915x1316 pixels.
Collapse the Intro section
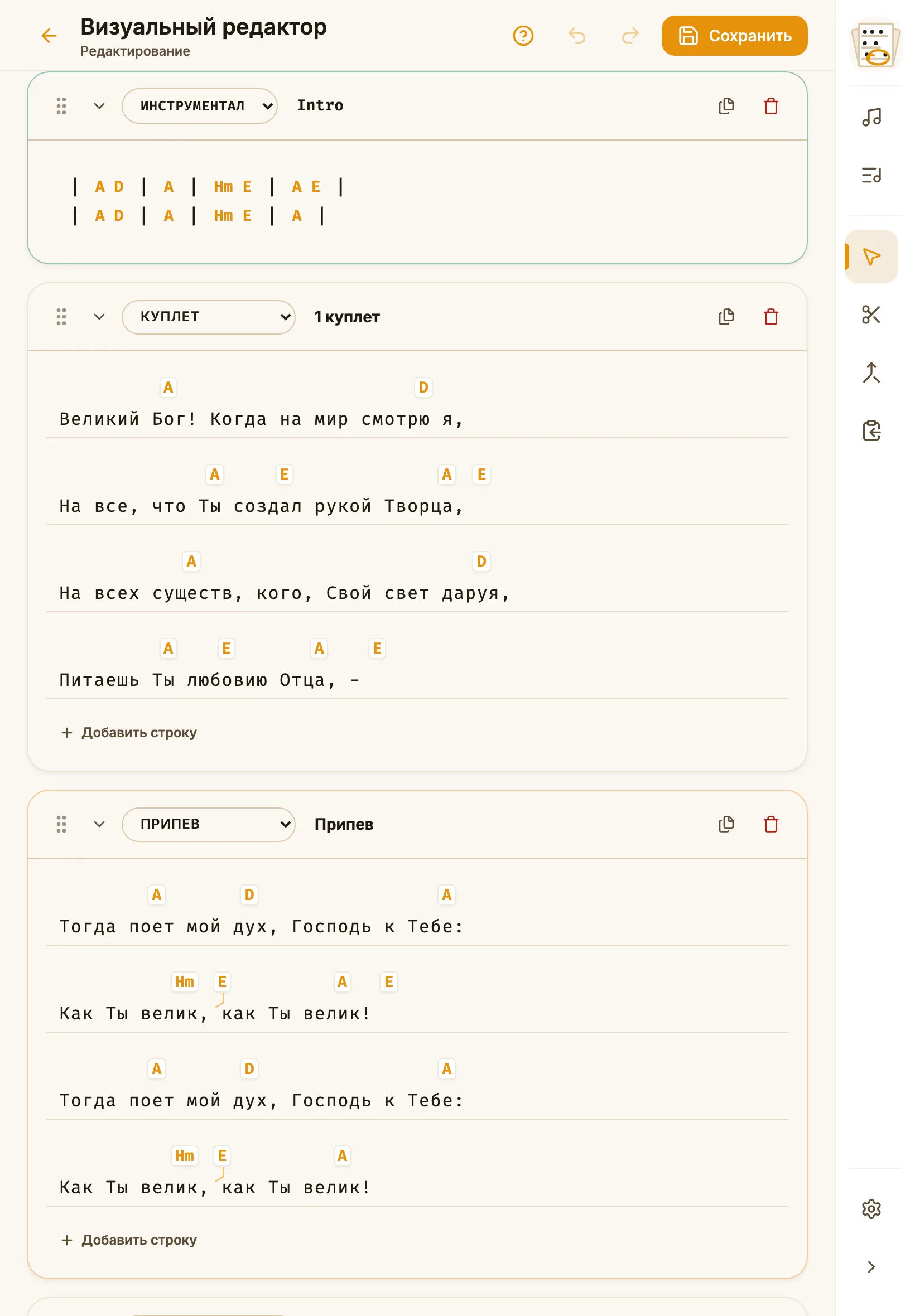pos(99,106)
